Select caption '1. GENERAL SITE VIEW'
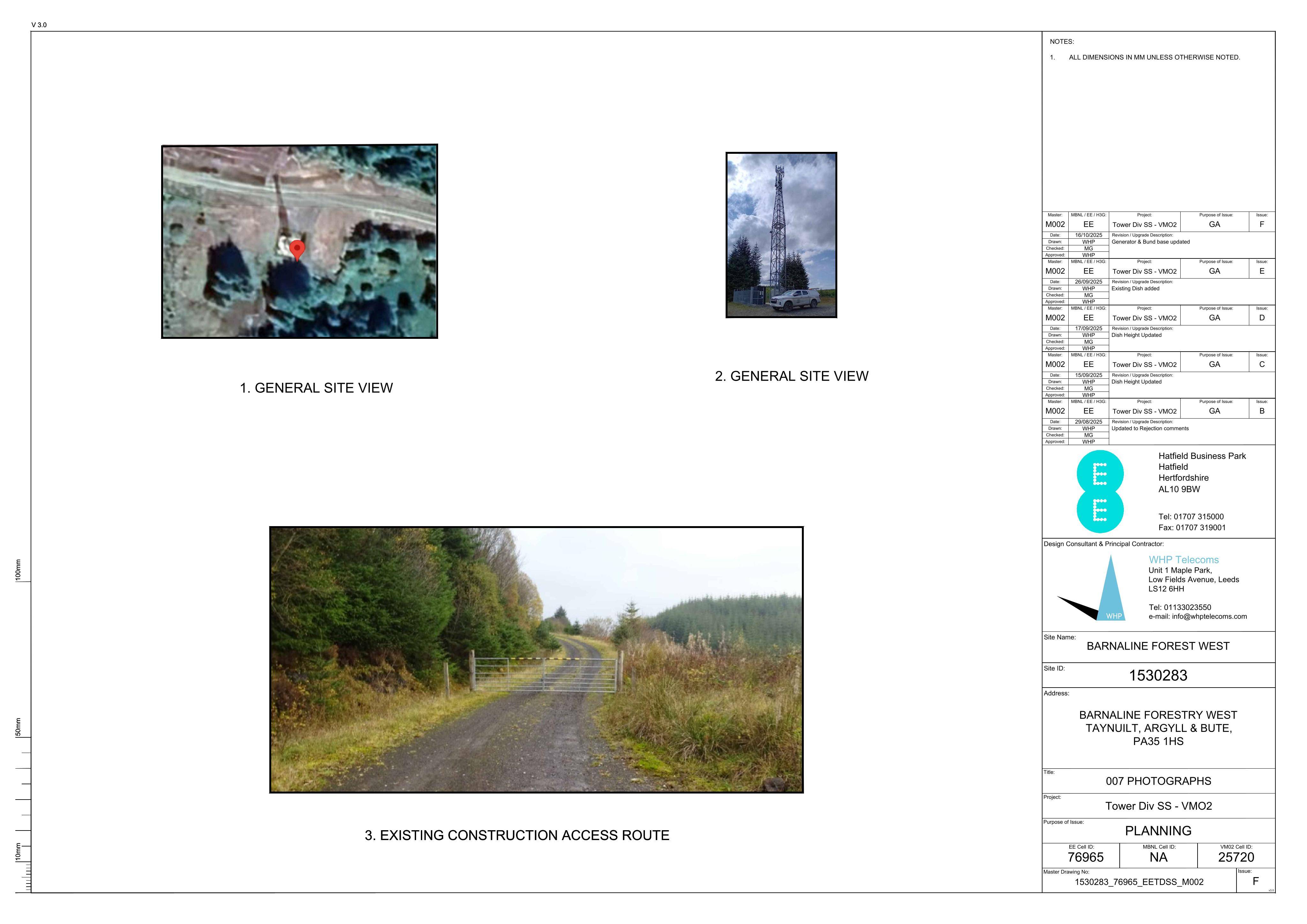 coord(317,388)
